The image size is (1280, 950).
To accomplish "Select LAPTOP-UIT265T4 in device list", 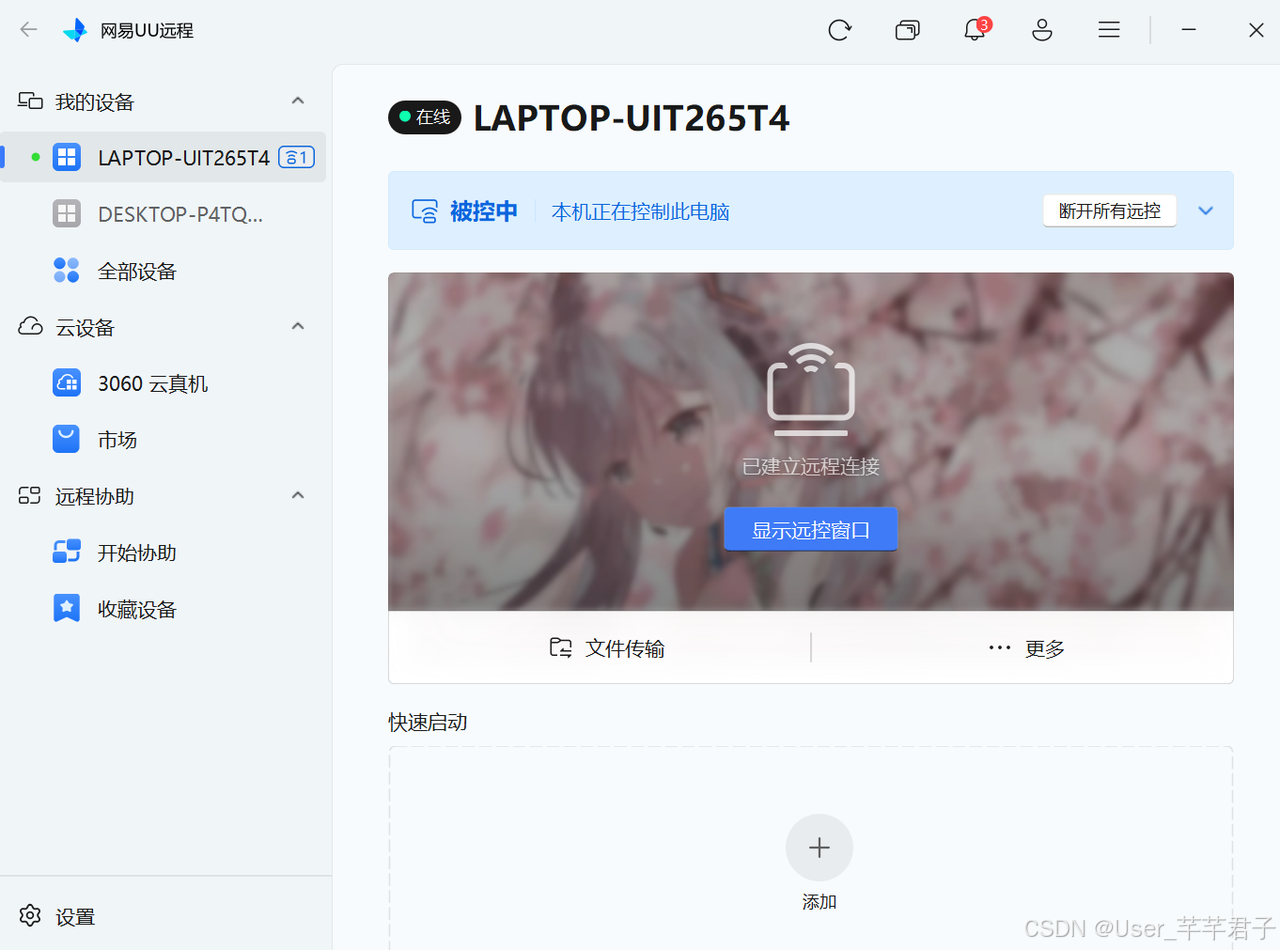I will (163, 157).
